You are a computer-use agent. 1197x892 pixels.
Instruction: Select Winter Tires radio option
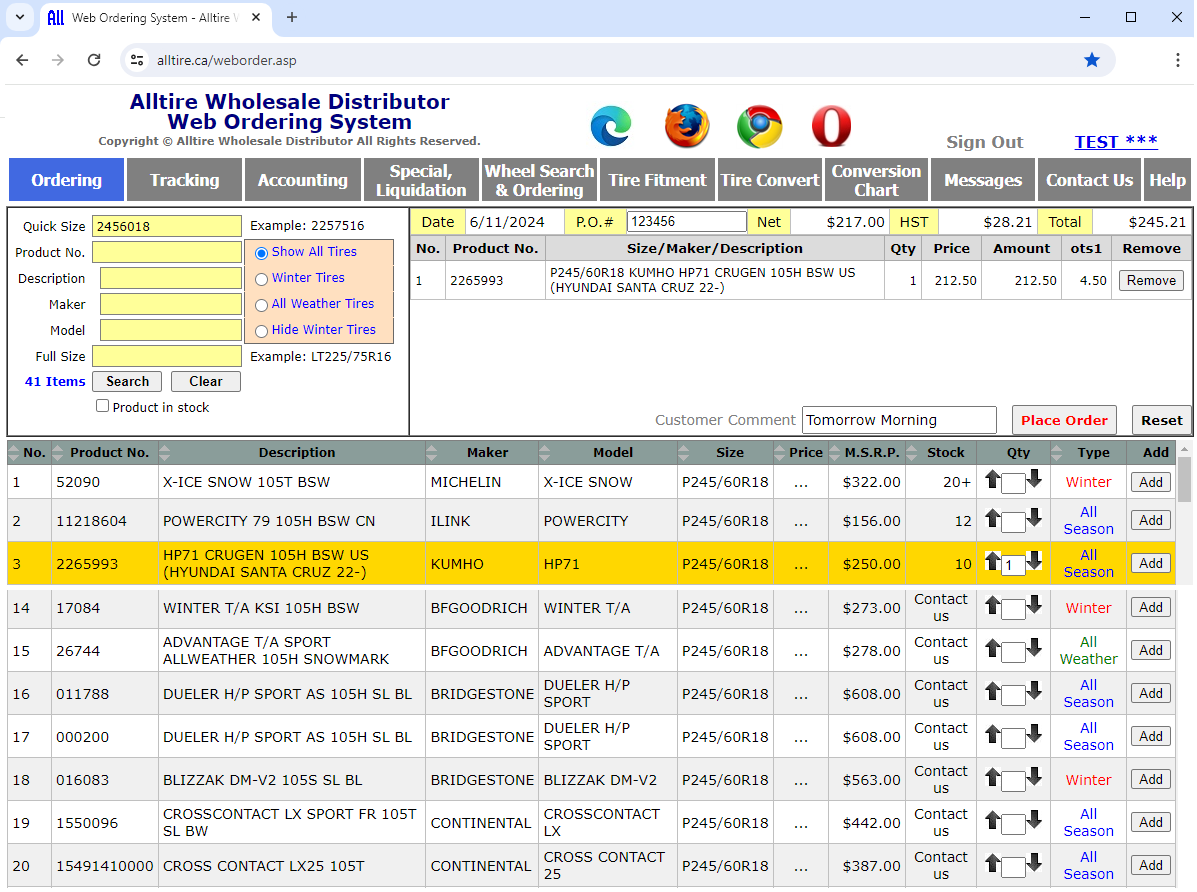tap(261, 279)
